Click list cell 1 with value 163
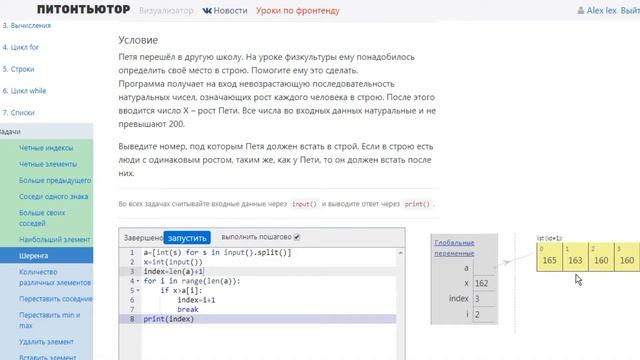Viewport: 640px width, 360px height. [x=576, y=257]
